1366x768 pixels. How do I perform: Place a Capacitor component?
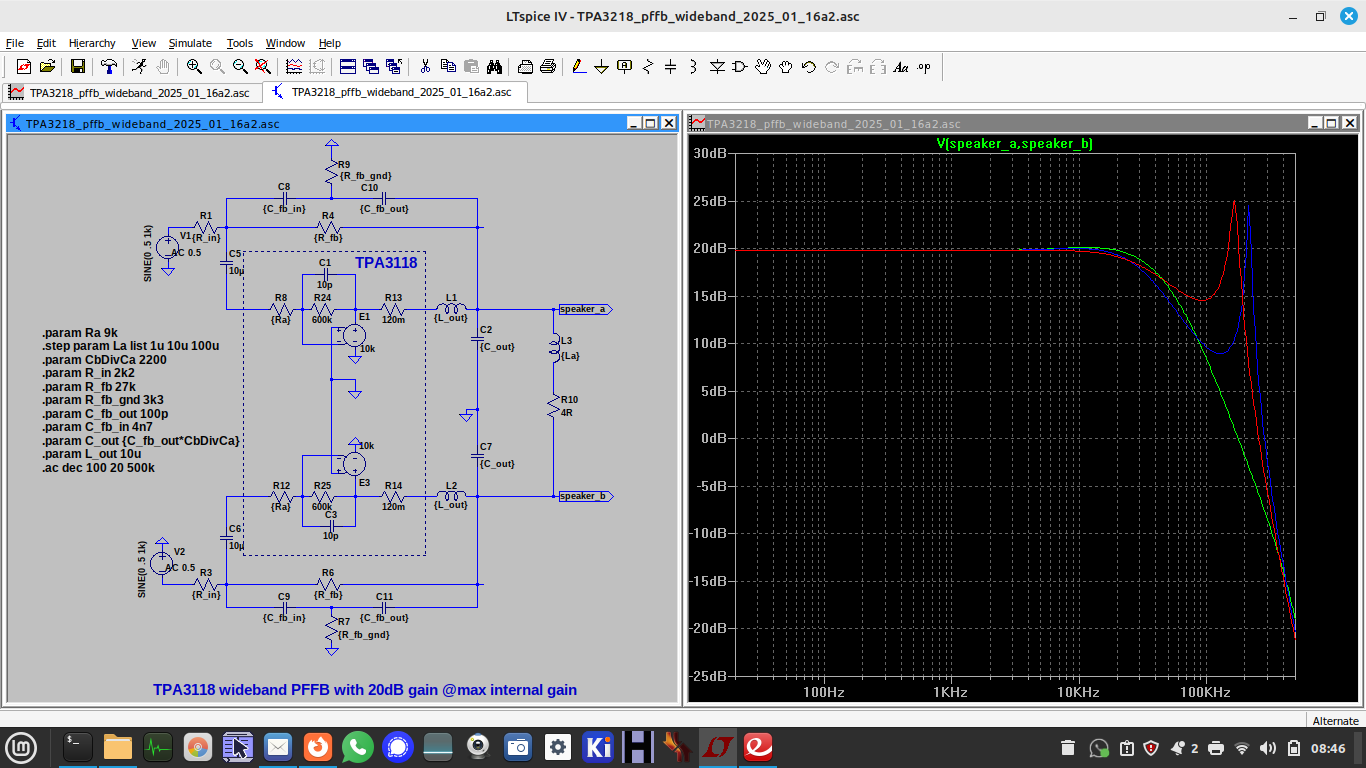tap(671, 67)
